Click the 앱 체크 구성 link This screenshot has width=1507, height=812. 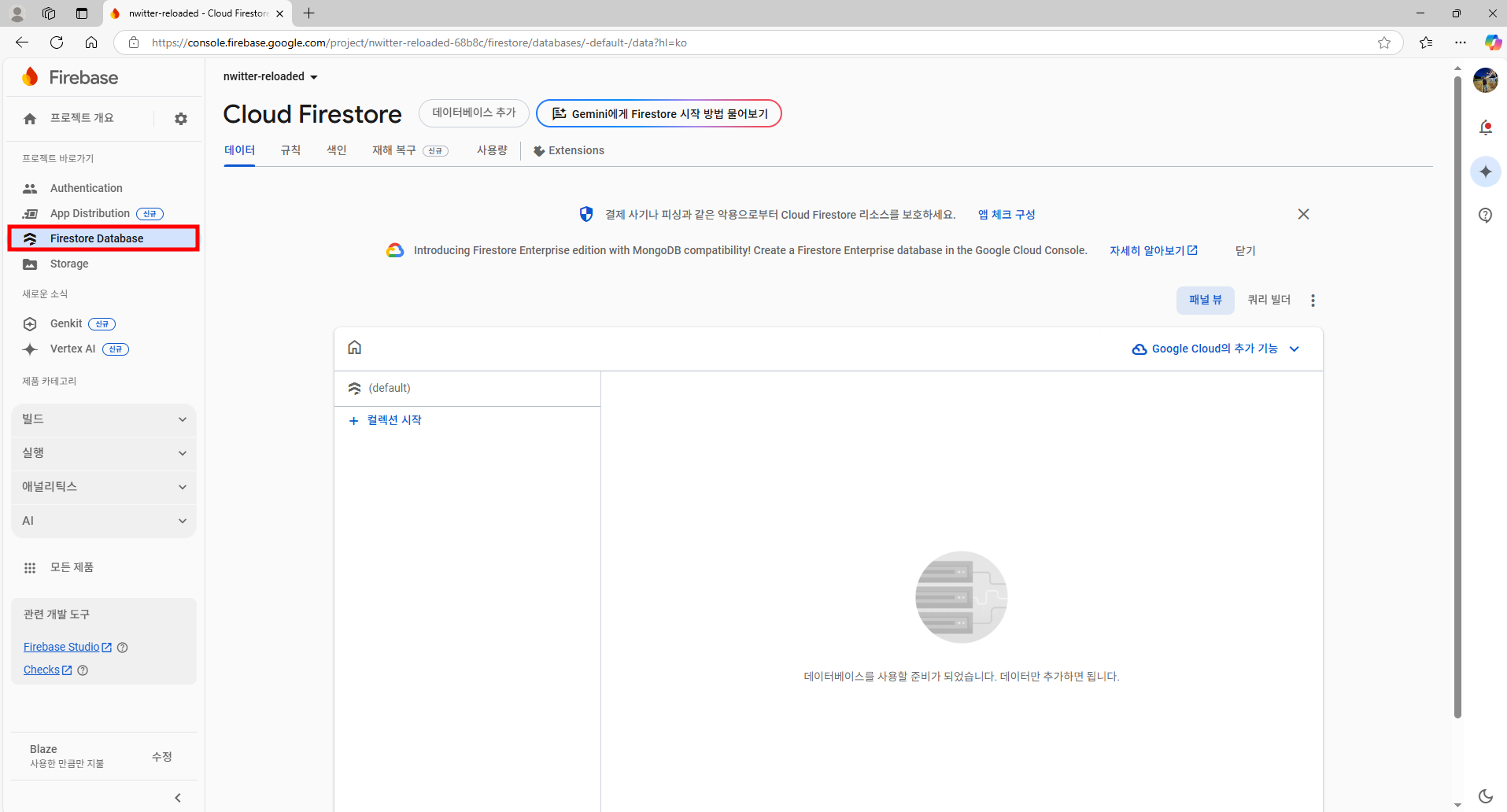(1007, 214)
